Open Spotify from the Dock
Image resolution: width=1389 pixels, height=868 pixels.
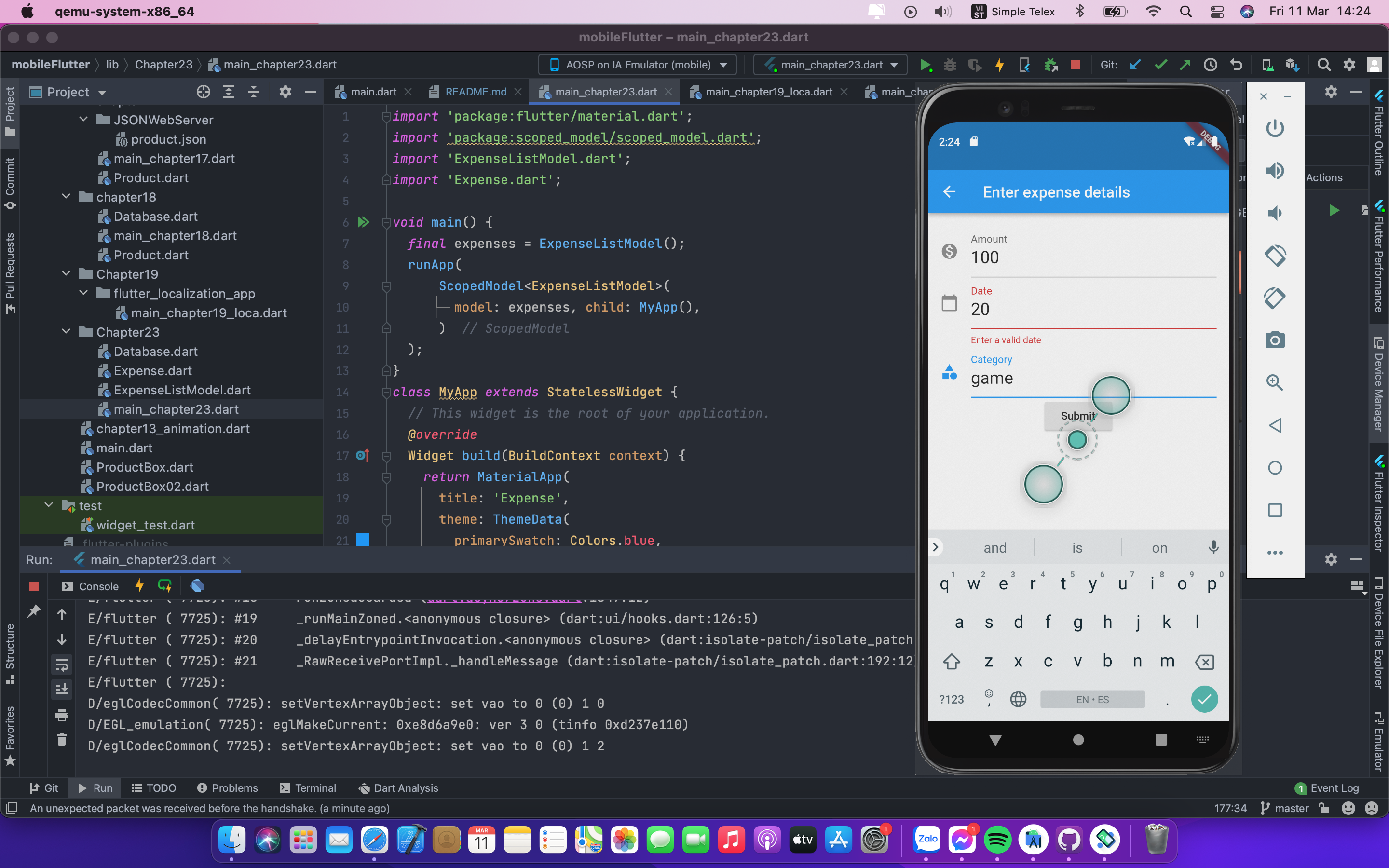point(997,840)
